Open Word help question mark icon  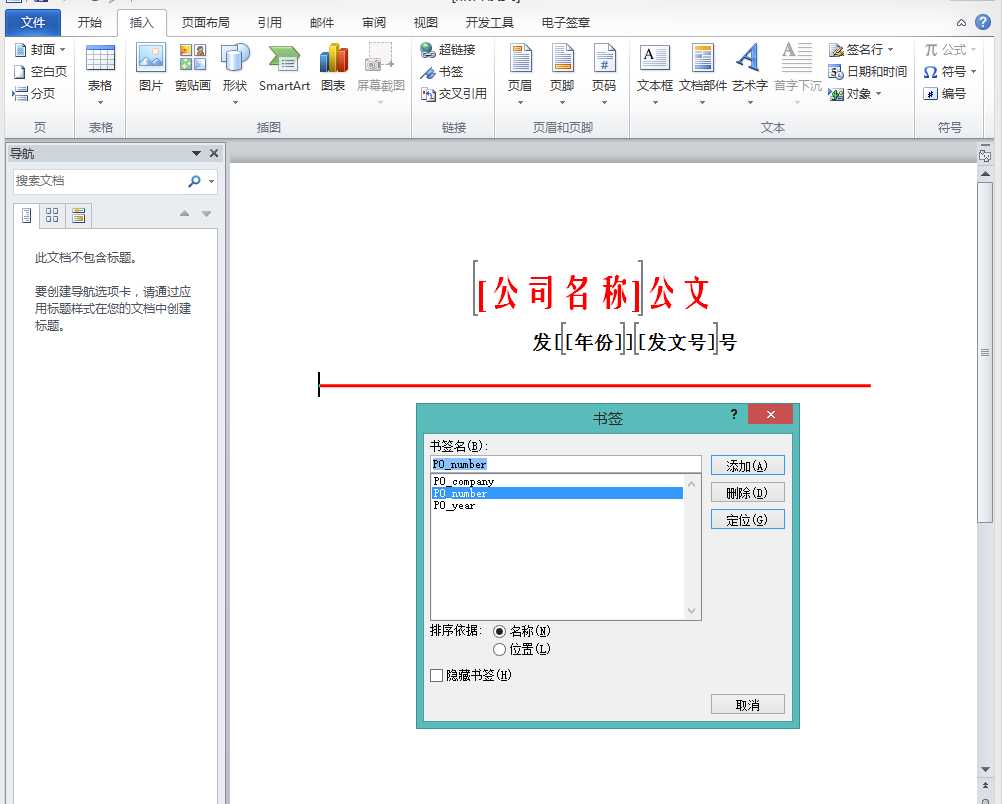click(983, 22)
